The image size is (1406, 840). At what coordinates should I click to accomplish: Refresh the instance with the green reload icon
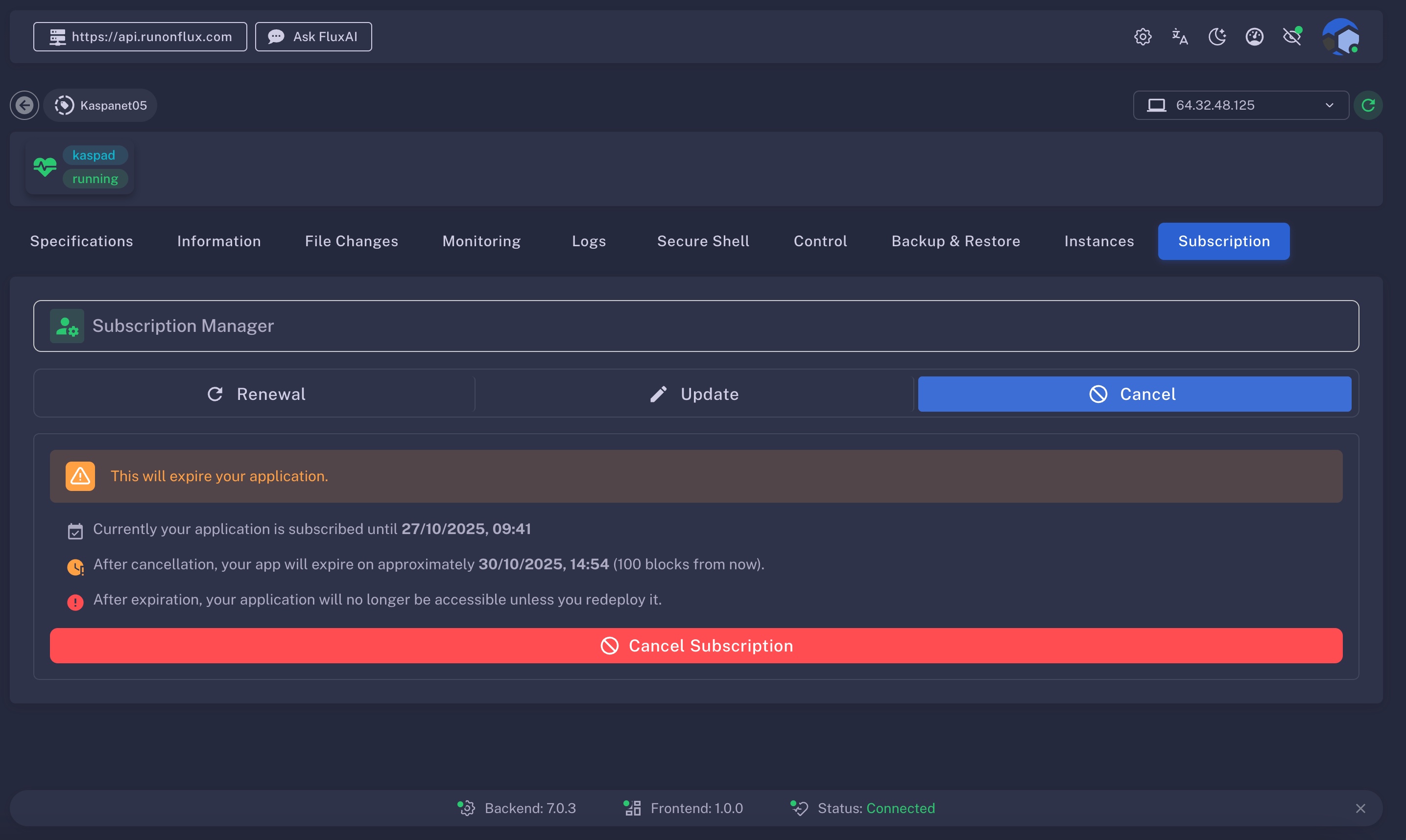pos(1368,105)
